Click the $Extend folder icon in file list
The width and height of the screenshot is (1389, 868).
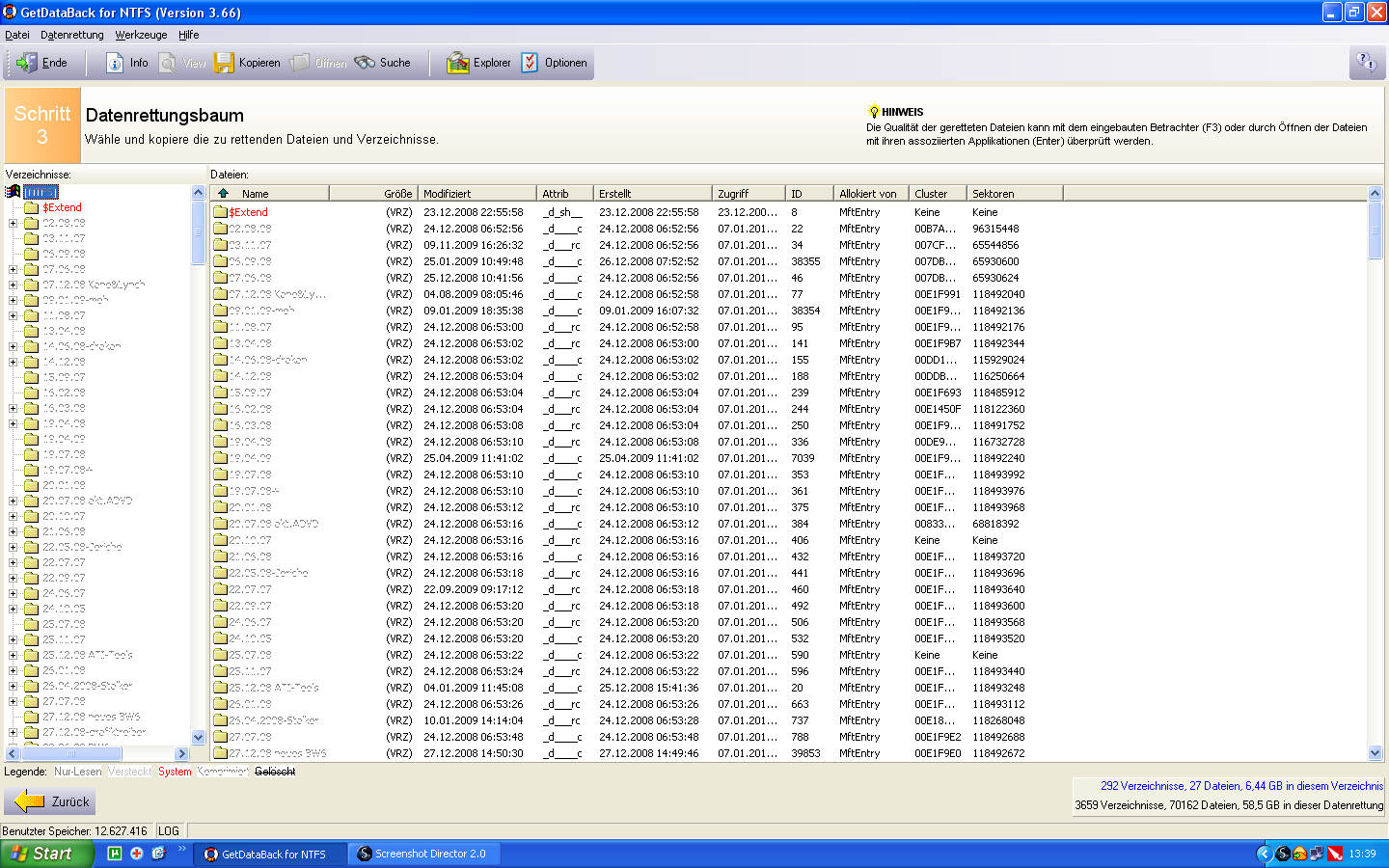220,212
